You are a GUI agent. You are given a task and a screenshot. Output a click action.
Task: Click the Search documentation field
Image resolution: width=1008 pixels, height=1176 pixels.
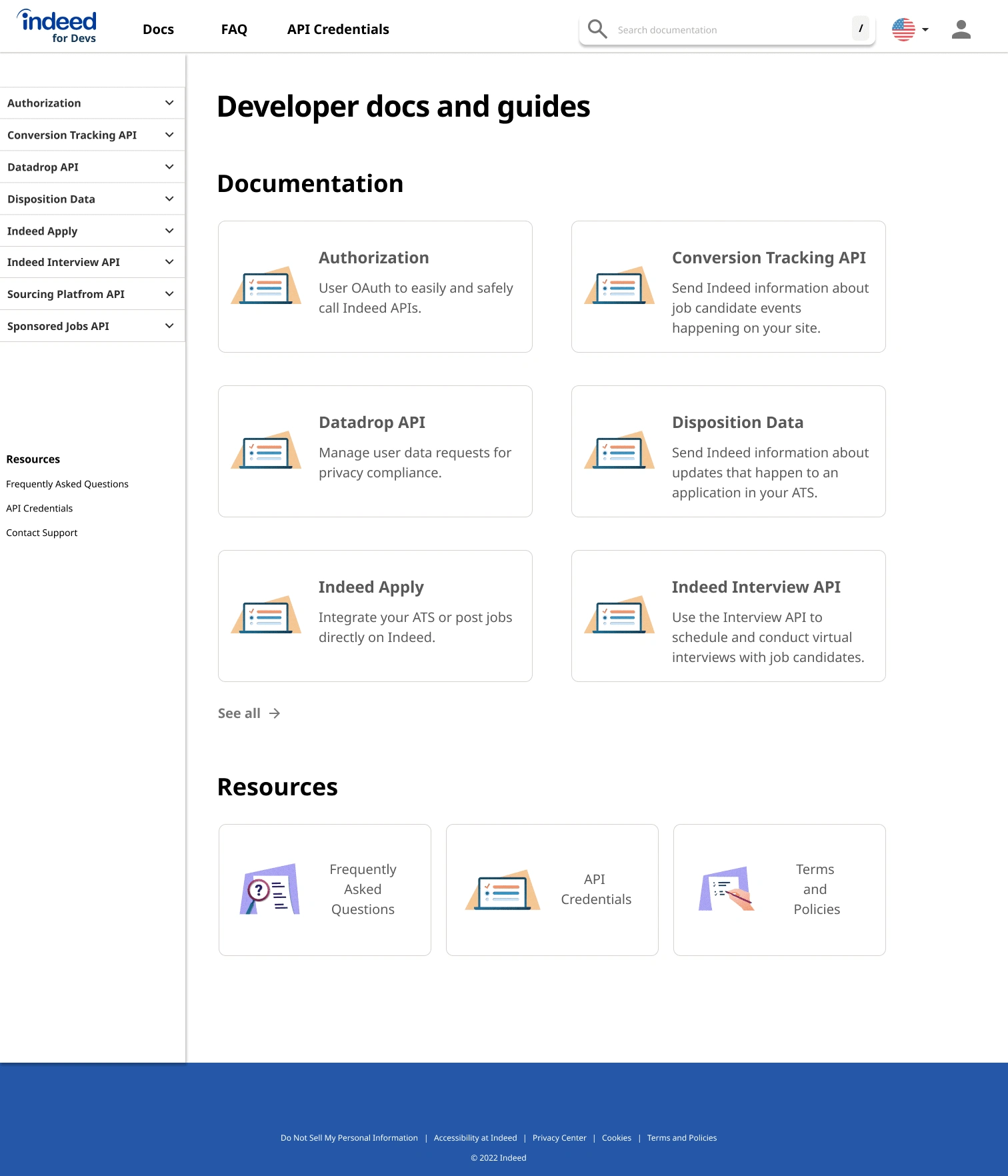(727, 29)
